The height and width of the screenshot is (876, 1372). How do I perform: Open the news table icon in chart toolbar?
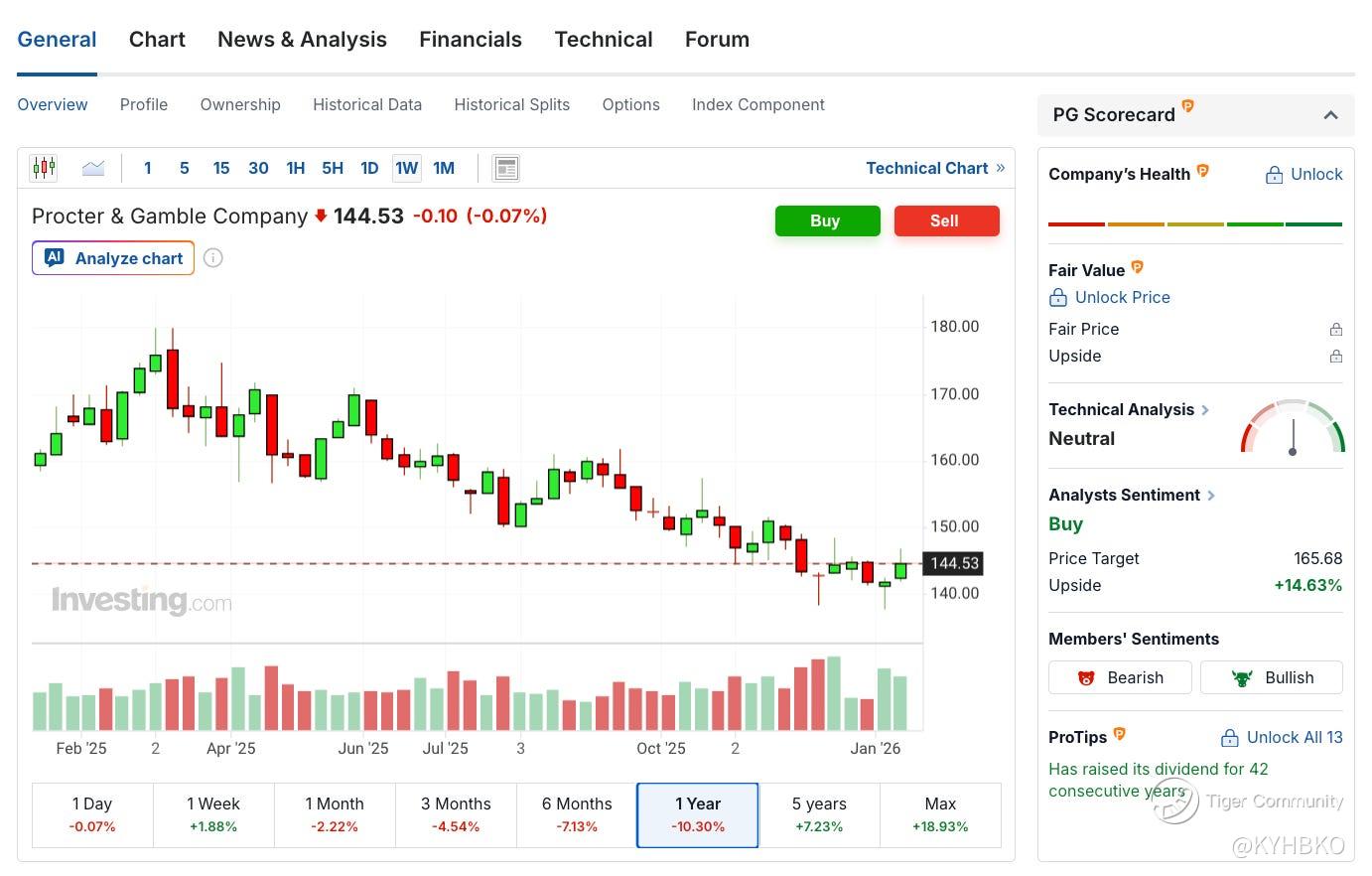click(x=506, y=168)
